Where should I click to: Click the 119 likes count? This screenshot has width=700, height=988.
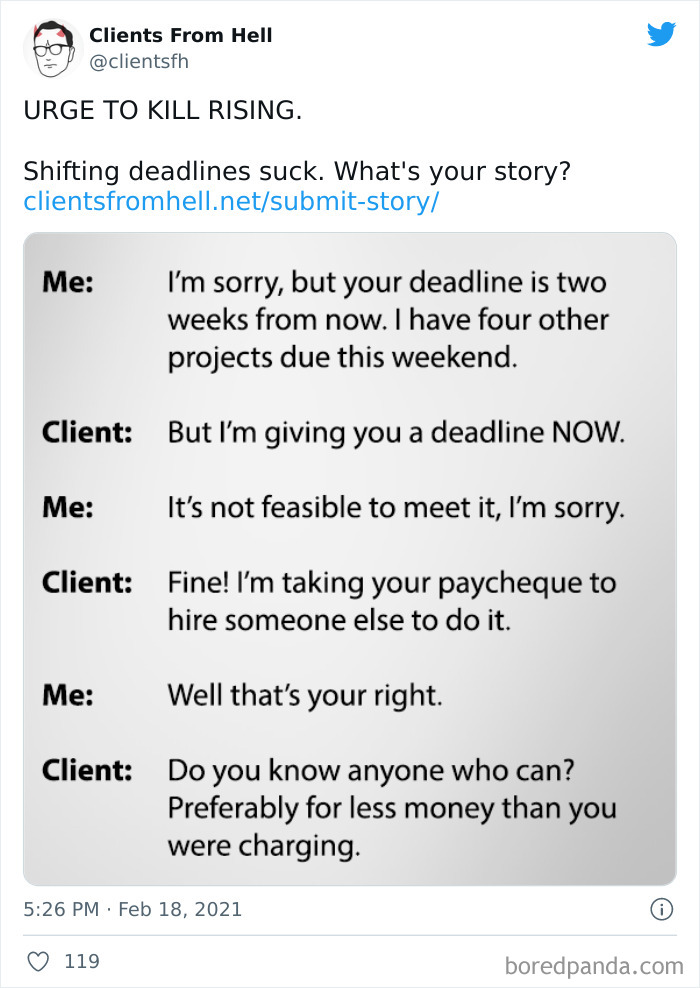coord(85,961)
